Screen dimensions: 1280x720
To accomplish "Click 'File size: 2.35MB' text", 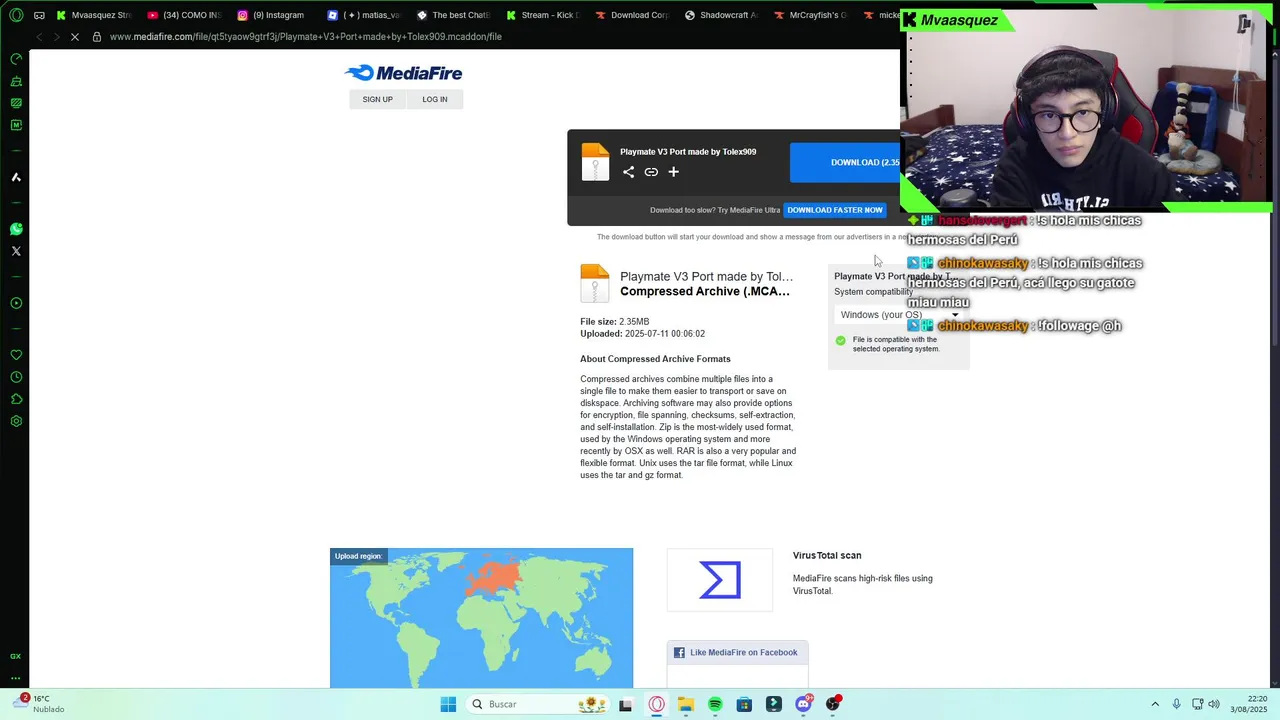I will pos(615,322).
